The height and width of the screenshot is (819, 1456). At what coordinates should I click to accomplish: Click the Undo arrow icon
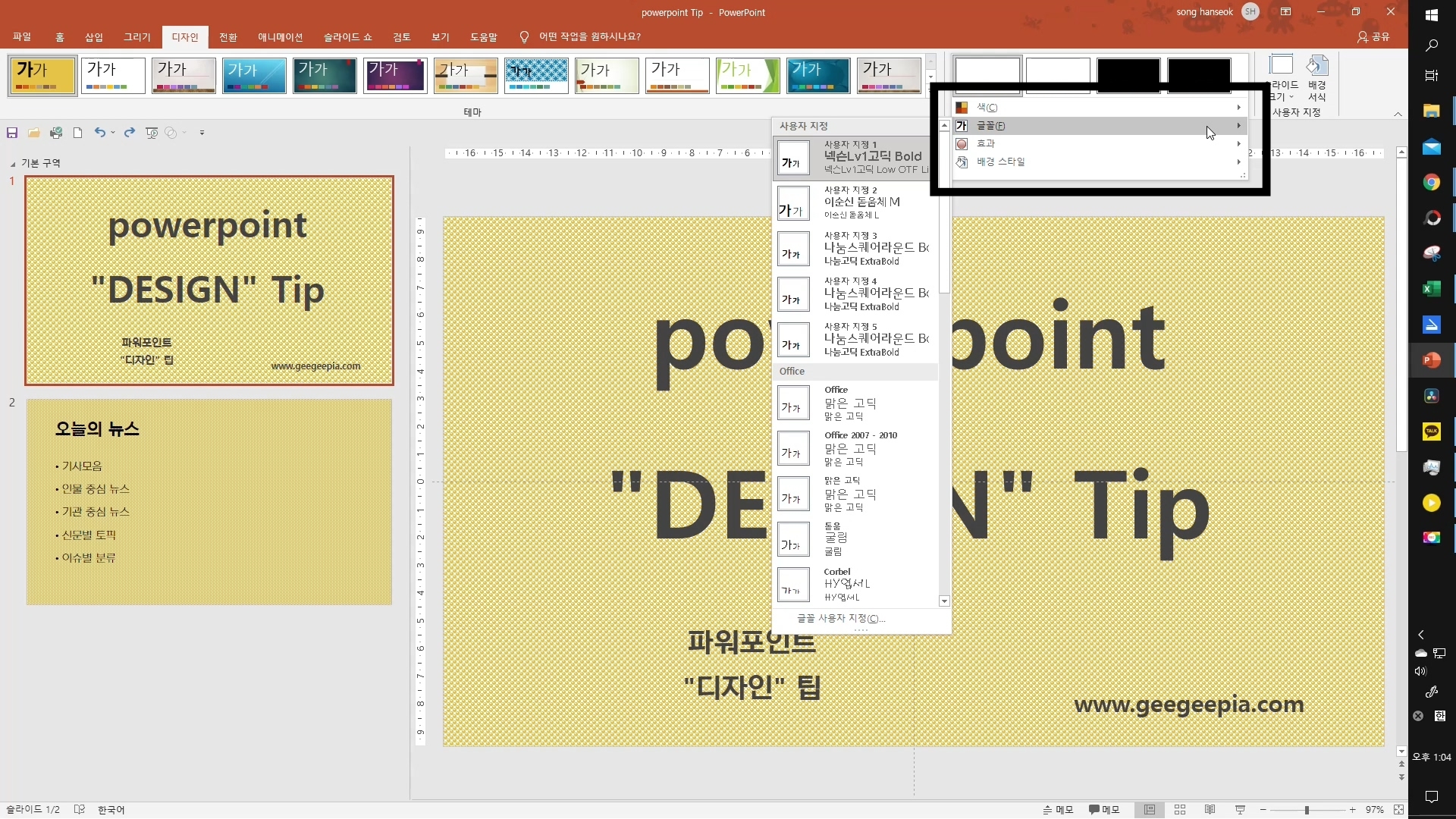click(x=99, y=133)
